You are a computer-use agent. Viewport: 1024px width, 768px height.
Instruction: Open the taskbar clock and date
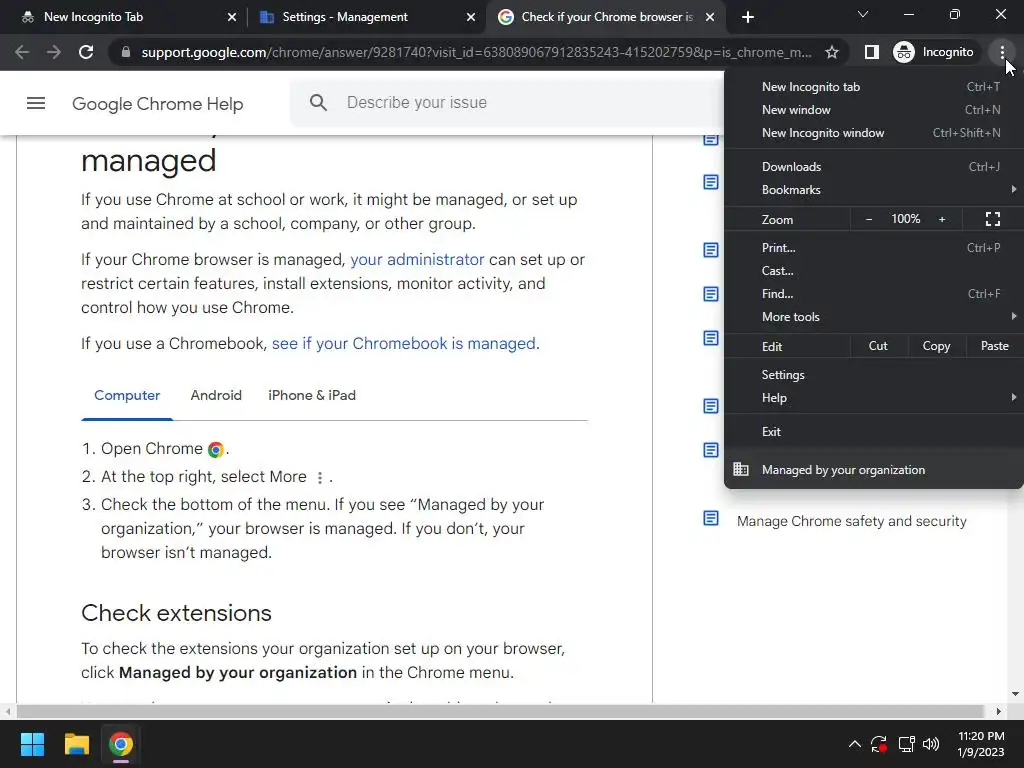pos(981,744)
